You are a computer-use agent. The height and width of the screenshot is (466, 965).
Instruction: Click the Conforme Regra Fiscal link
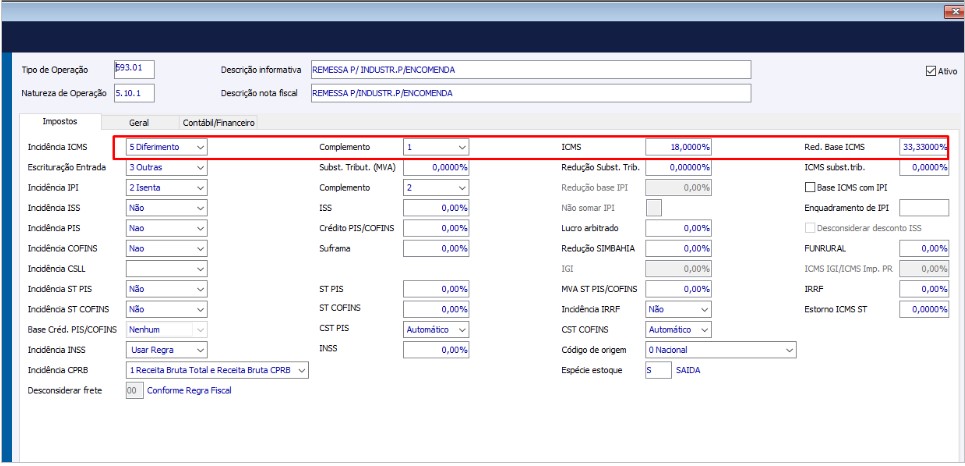pos(189,390)
